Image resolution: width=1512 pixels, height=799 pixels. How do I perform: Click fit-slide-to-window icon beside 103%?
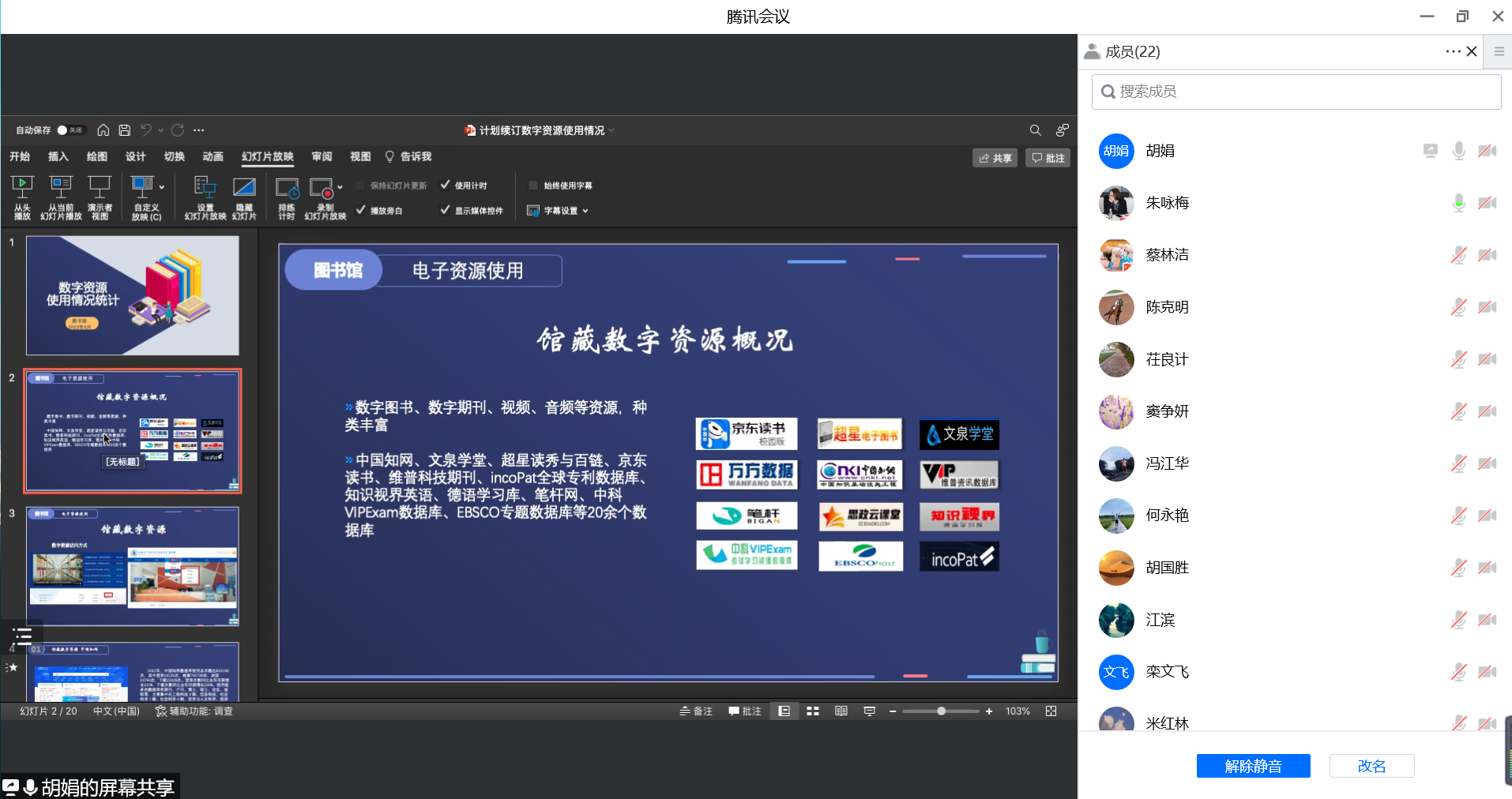(x=1051, y=711)
